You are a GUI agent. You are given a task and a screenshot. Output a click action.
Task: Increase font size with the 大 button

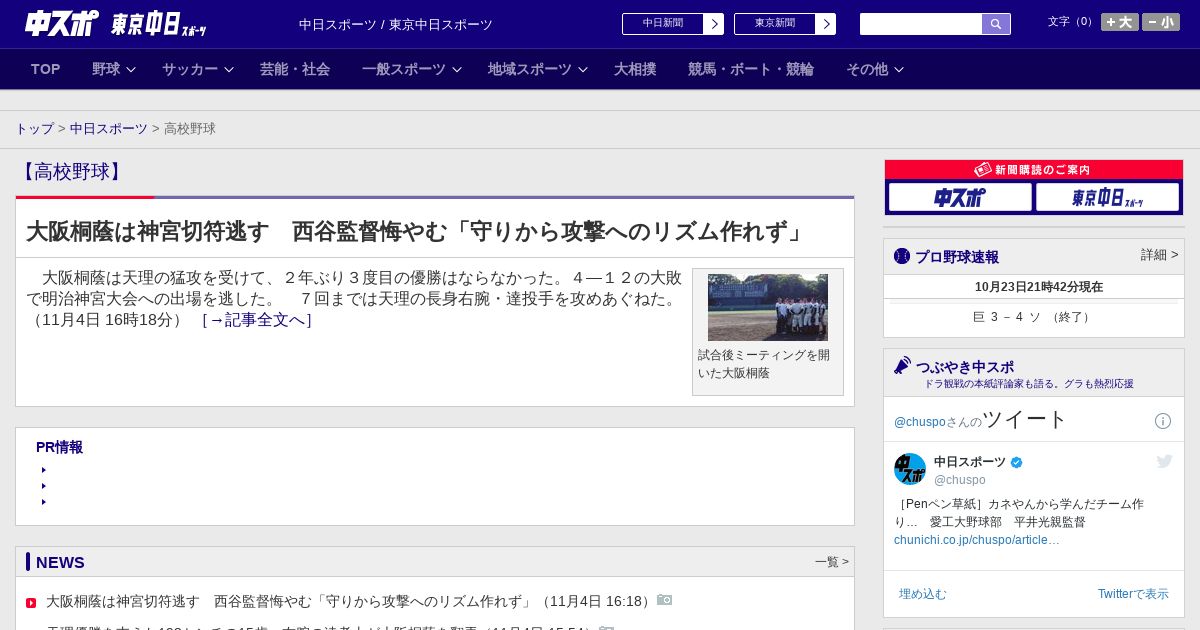point(1120,22)
